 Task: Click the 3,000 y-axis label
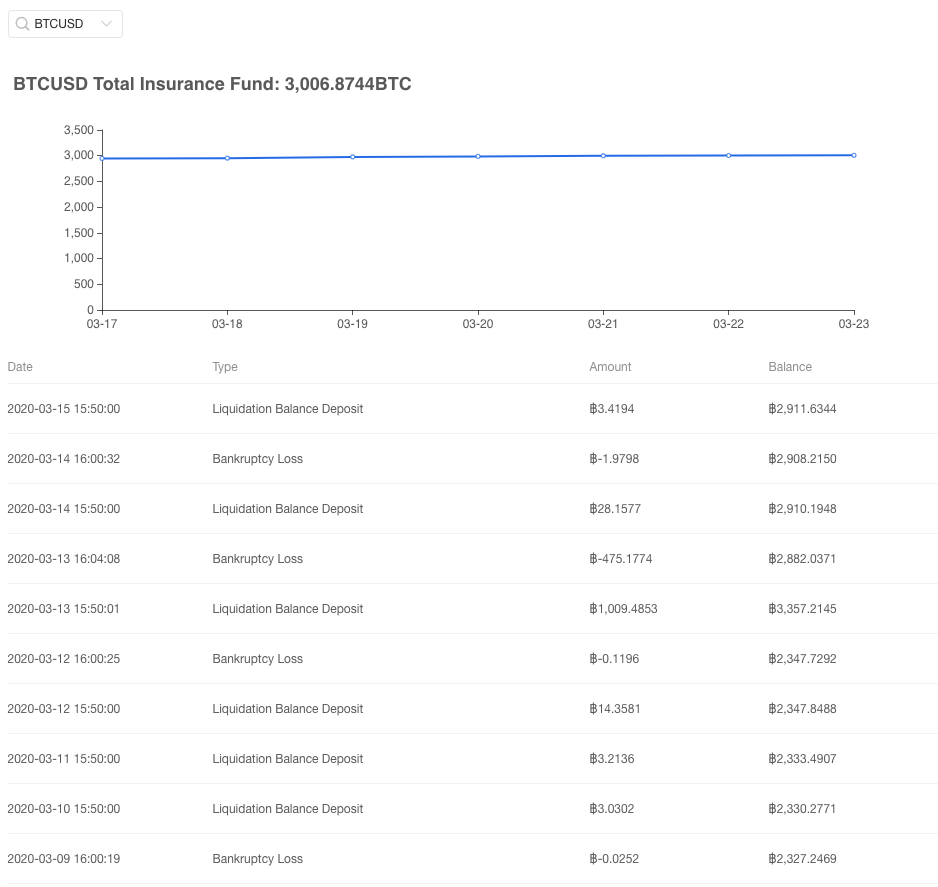coord(79,156)
